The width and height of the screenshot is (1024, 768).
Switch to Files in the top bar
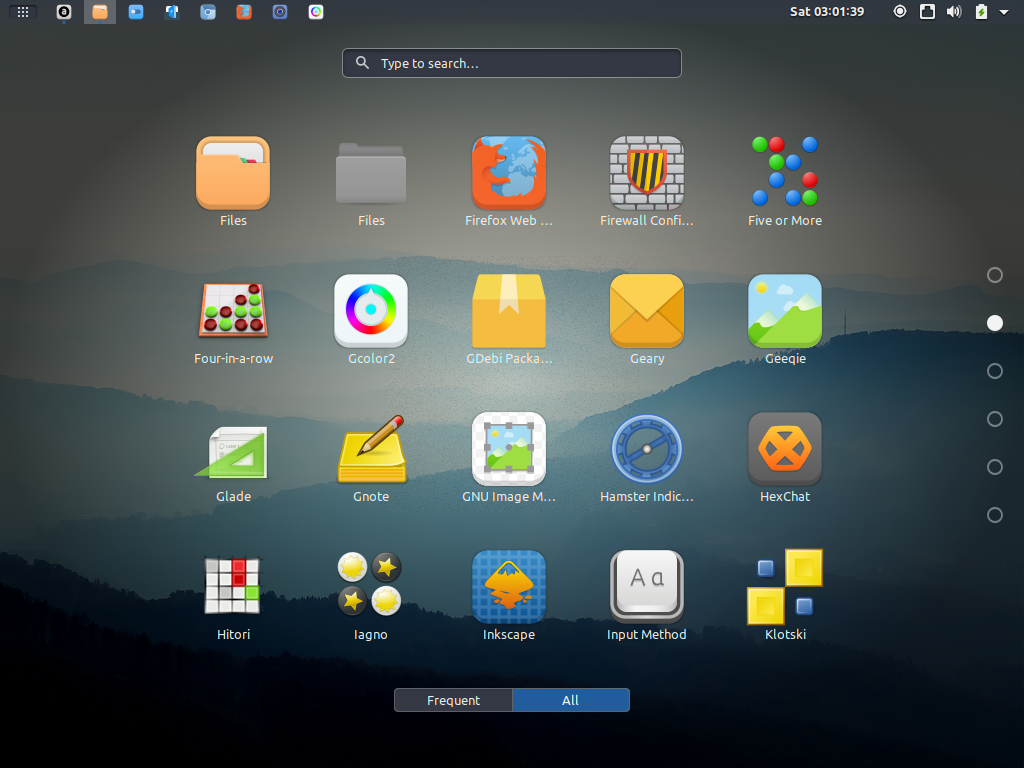pyautogui.click(x=100, y=12)
